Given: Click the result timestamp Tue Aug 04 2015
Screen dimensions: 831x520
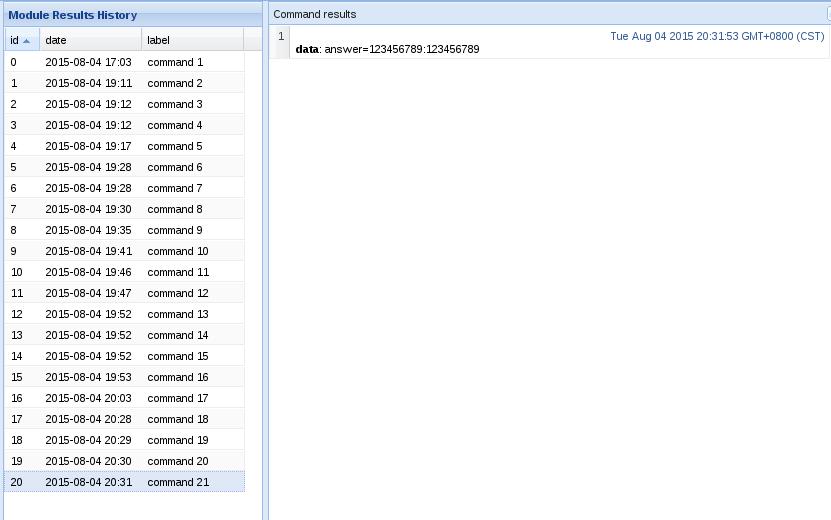Looking at the screenshot, I should [716, 36].
